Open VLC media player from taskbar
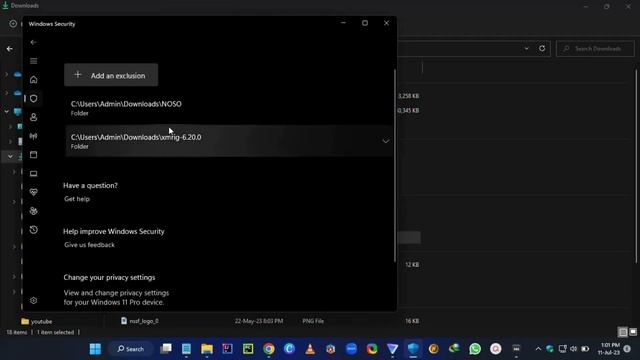640x360 pixels. 310,349
